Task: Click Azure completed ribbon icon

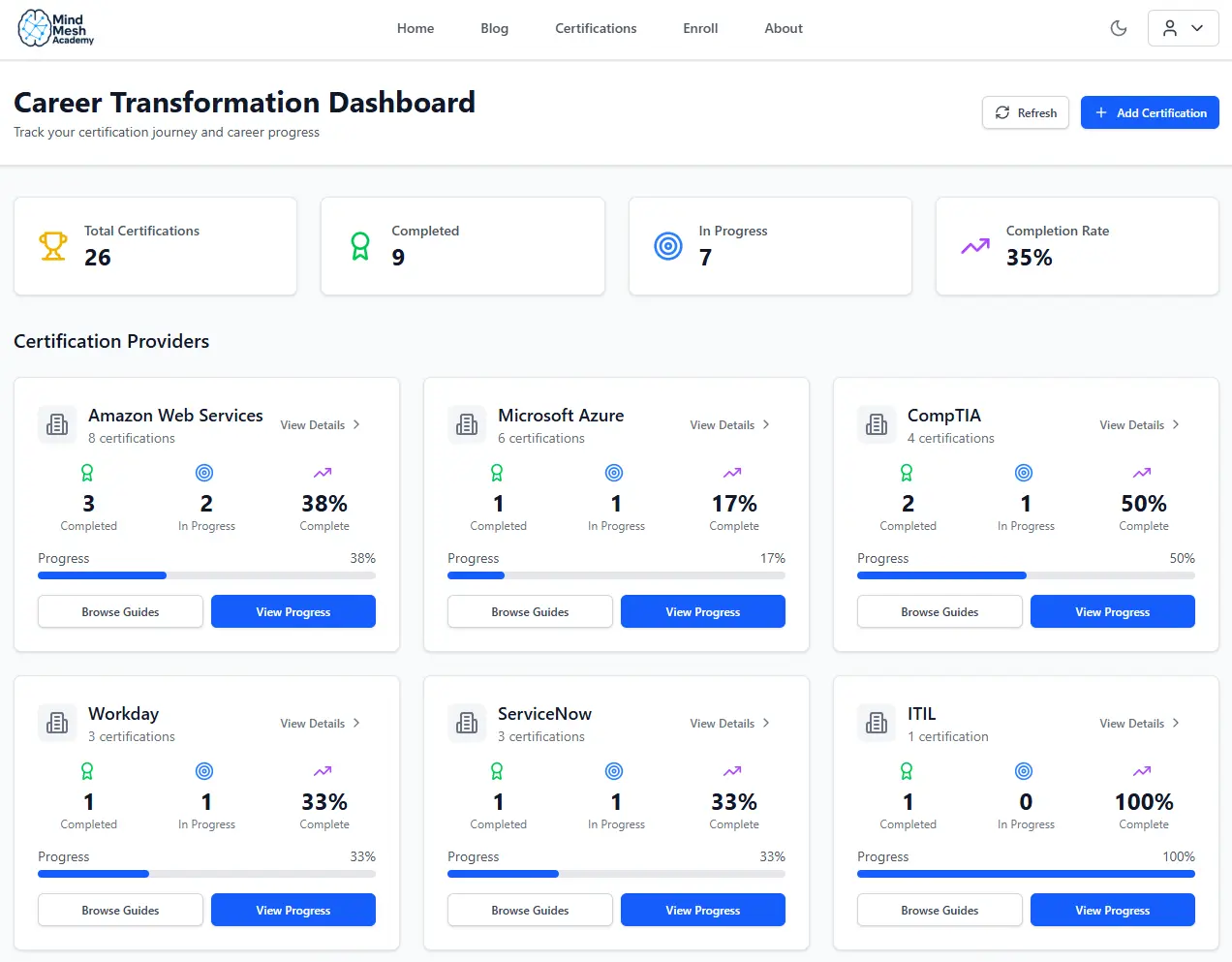Action: tap(497, 473)
